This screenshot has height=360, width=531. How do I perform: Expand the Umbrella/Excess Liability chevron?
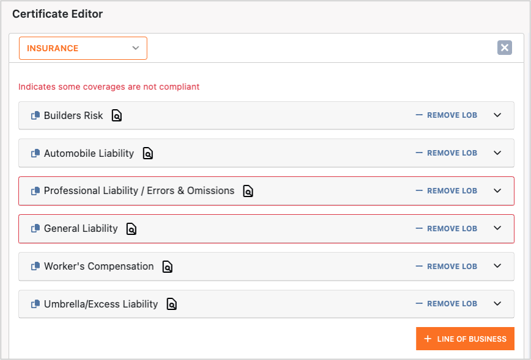(497, 304)
